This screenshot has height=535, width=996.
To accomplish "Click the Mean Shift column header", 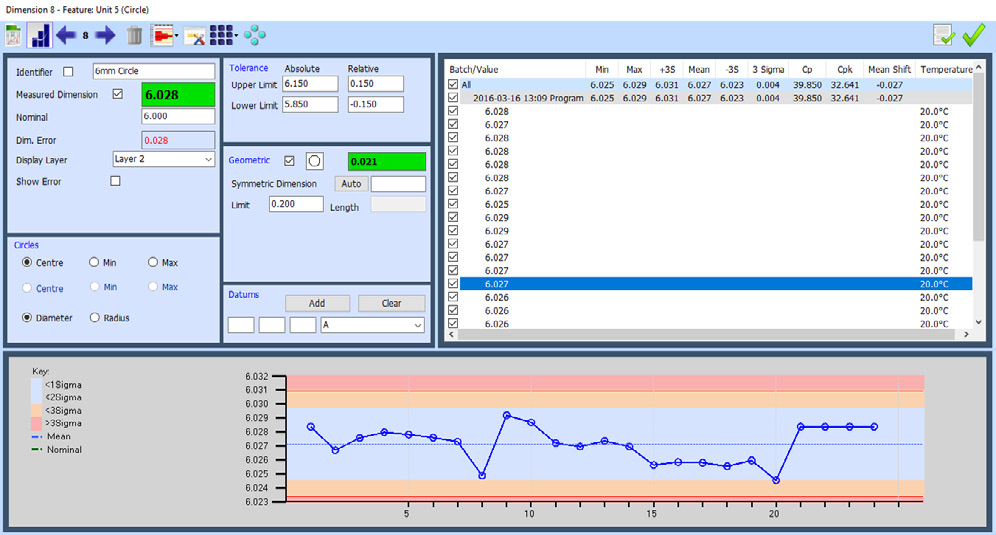I will 889,70.
